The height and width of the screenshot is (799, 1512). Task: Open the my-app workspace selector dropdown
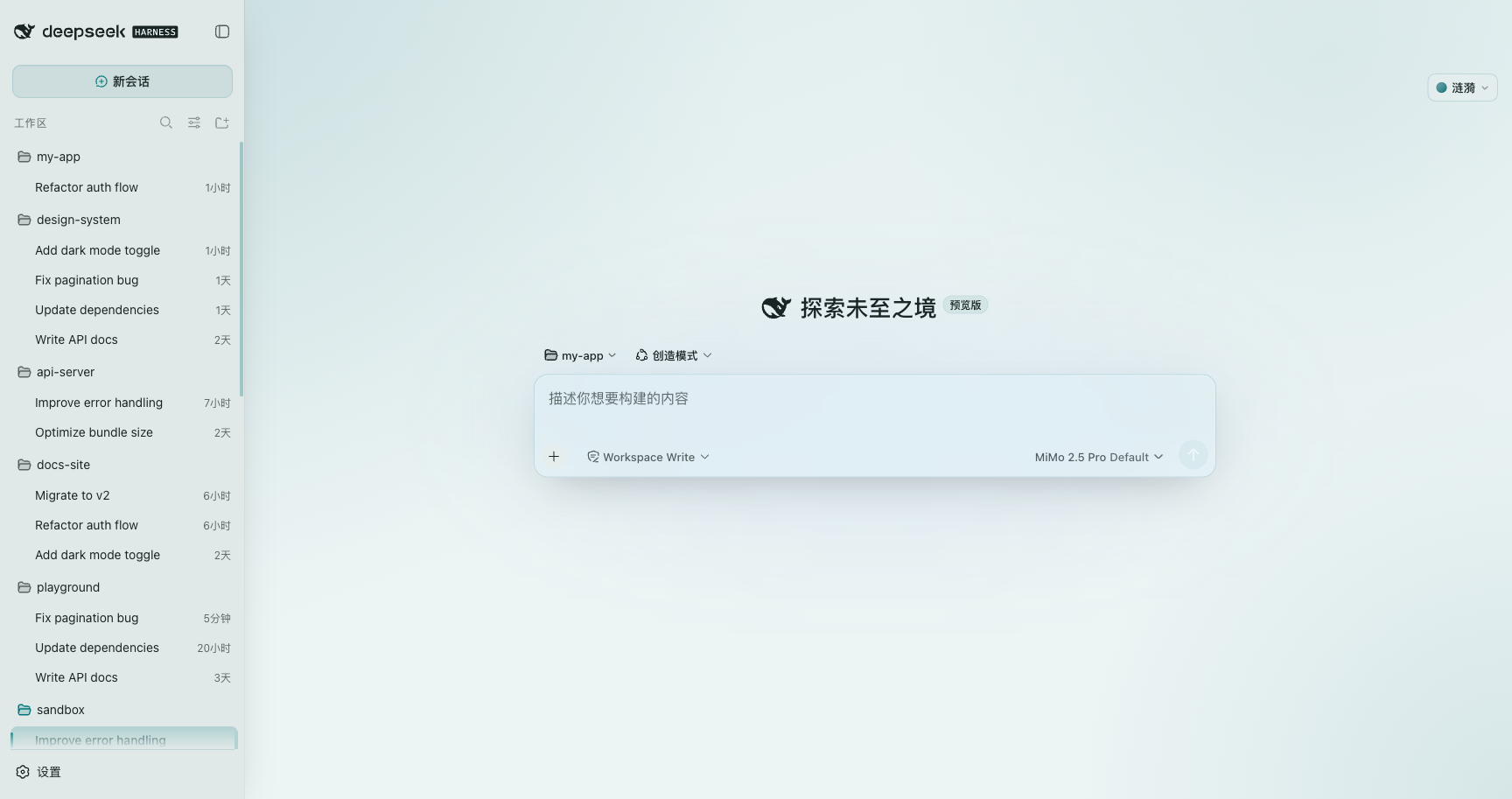pos(580,355)
